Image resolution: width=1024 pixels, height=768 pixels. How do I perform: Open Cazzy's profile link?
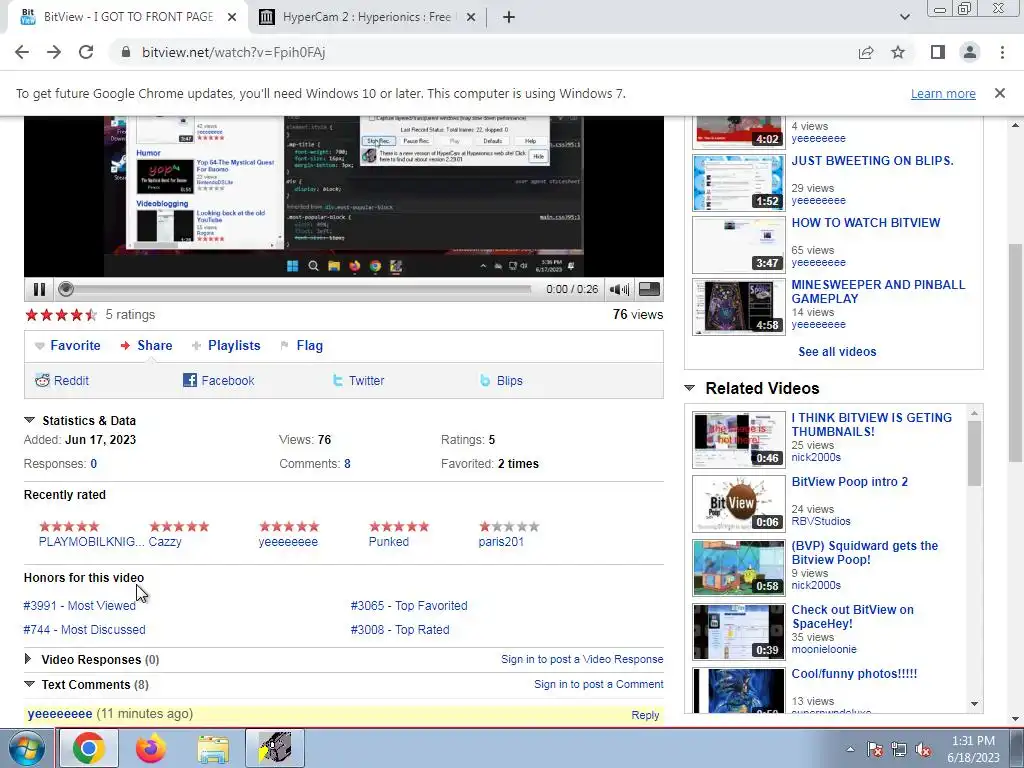click(165, 541)
